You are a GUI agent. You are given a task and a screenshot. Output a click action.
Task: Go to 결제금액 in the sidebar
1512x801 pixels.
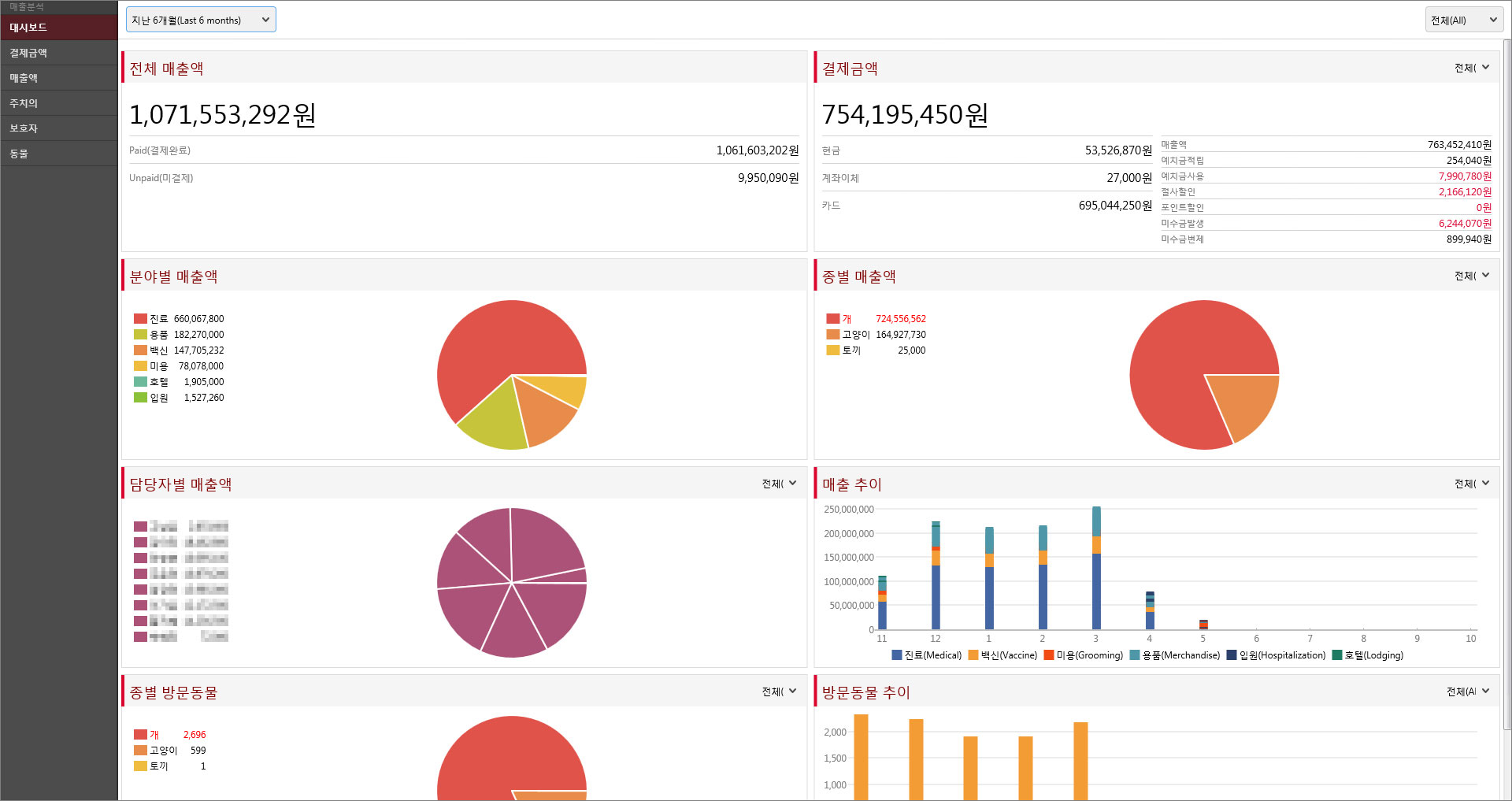pyautogui.click(x=59, y=53)
